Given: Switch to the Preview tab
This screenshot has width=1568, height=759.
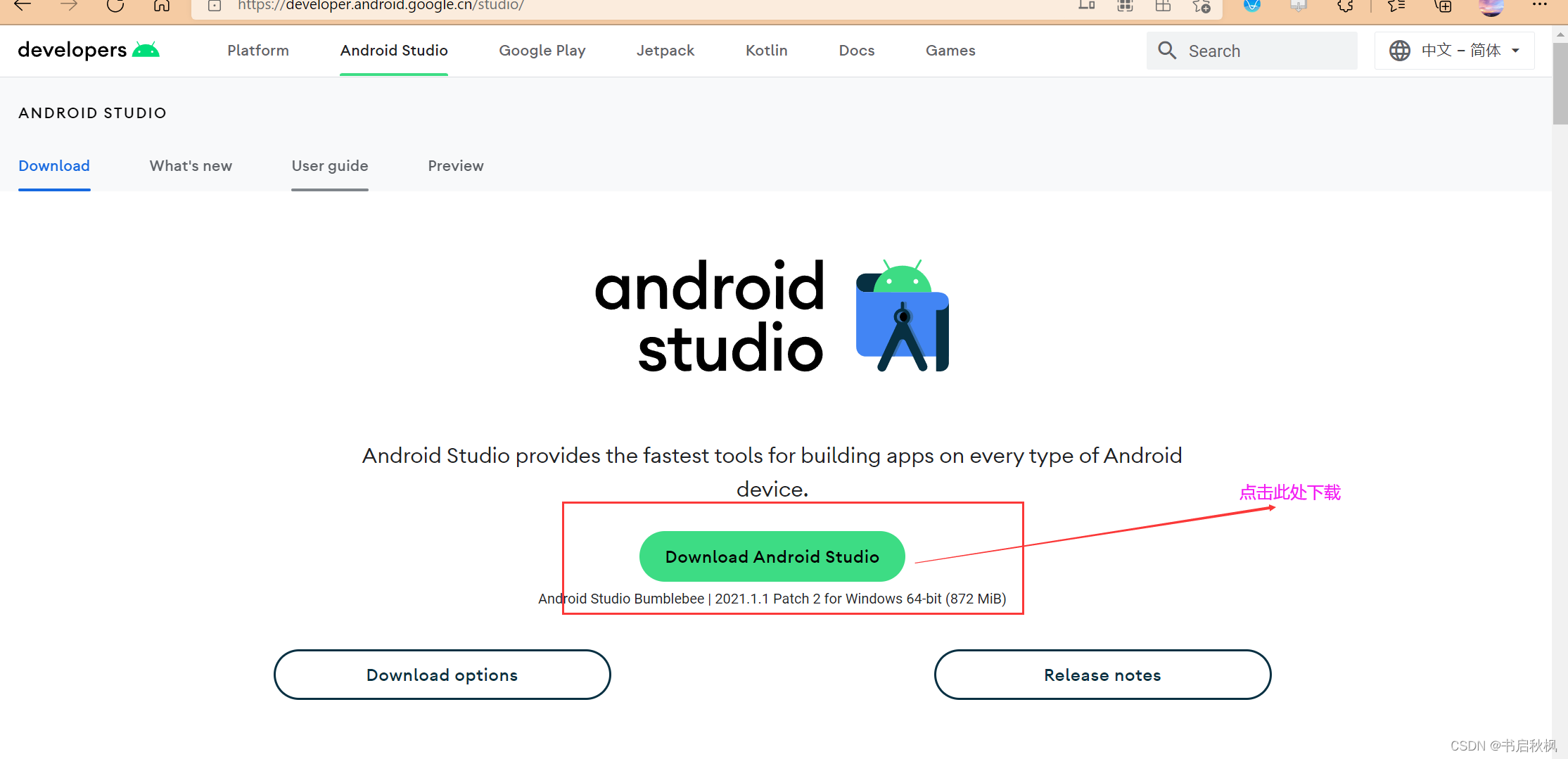Looking at the screenshot, I should pos(456,166).
